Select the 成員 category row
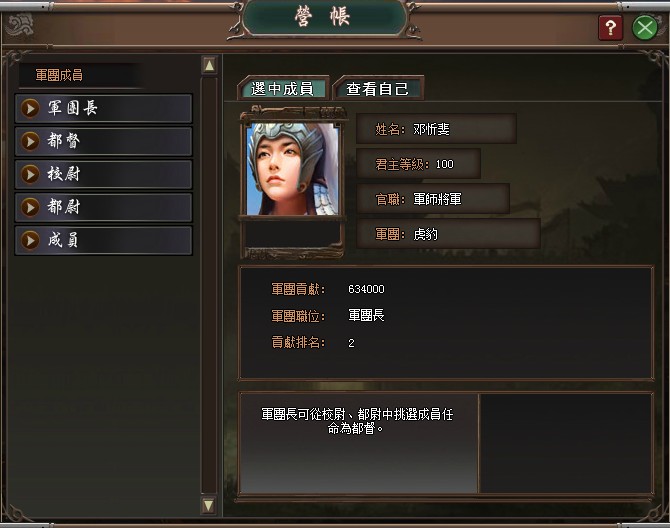This screenshot has width=670, height=528. (x=103, y=241)
